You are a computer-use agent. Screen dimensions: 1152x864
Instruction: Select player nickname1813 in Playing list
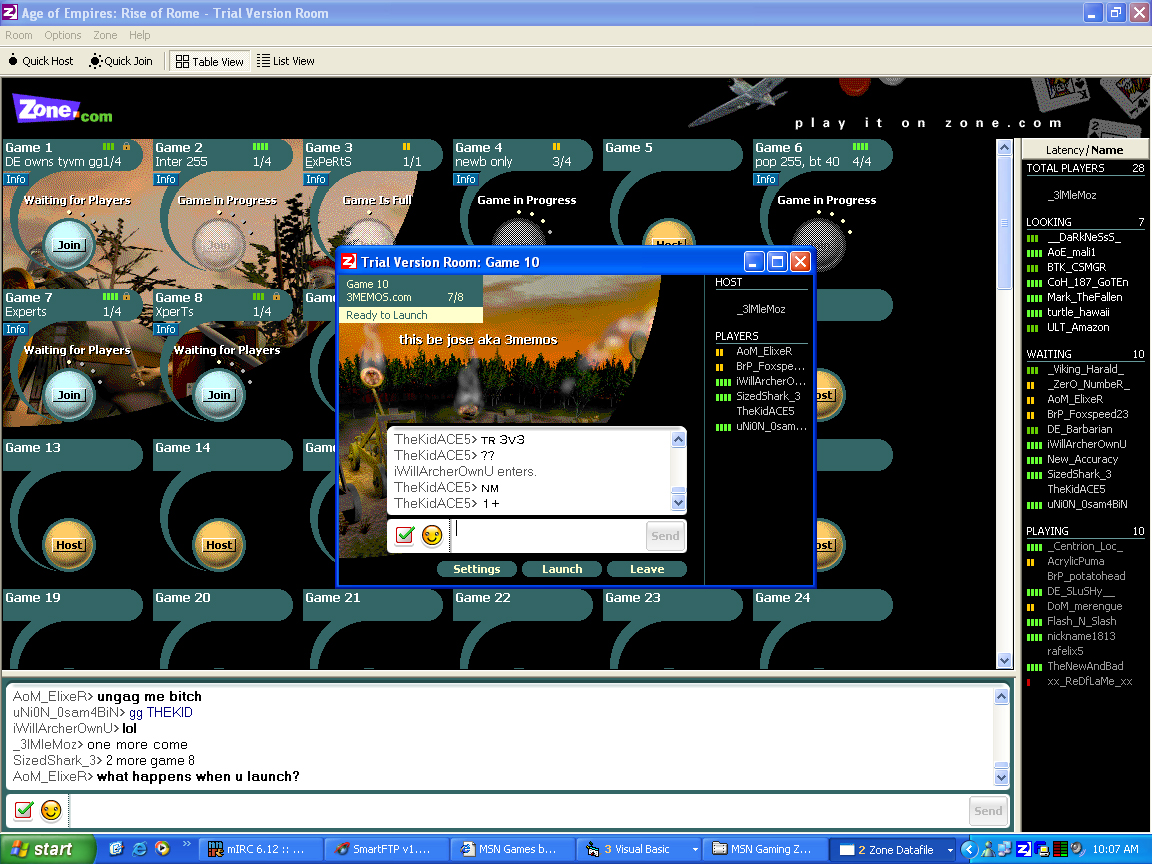pos(1081,636)
